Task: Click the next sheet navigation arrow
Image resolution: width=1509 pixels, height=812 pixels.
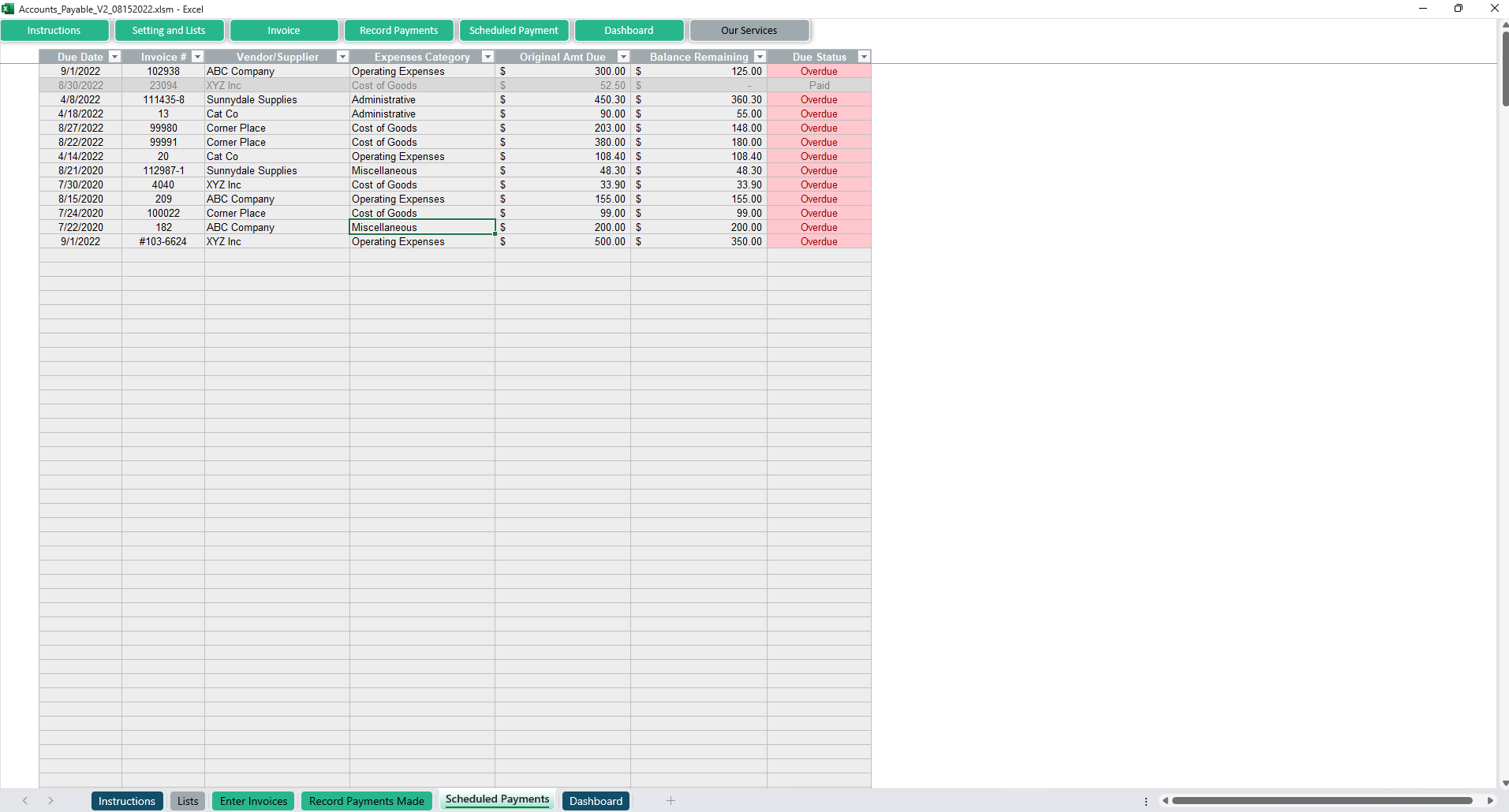Action: 50,801
